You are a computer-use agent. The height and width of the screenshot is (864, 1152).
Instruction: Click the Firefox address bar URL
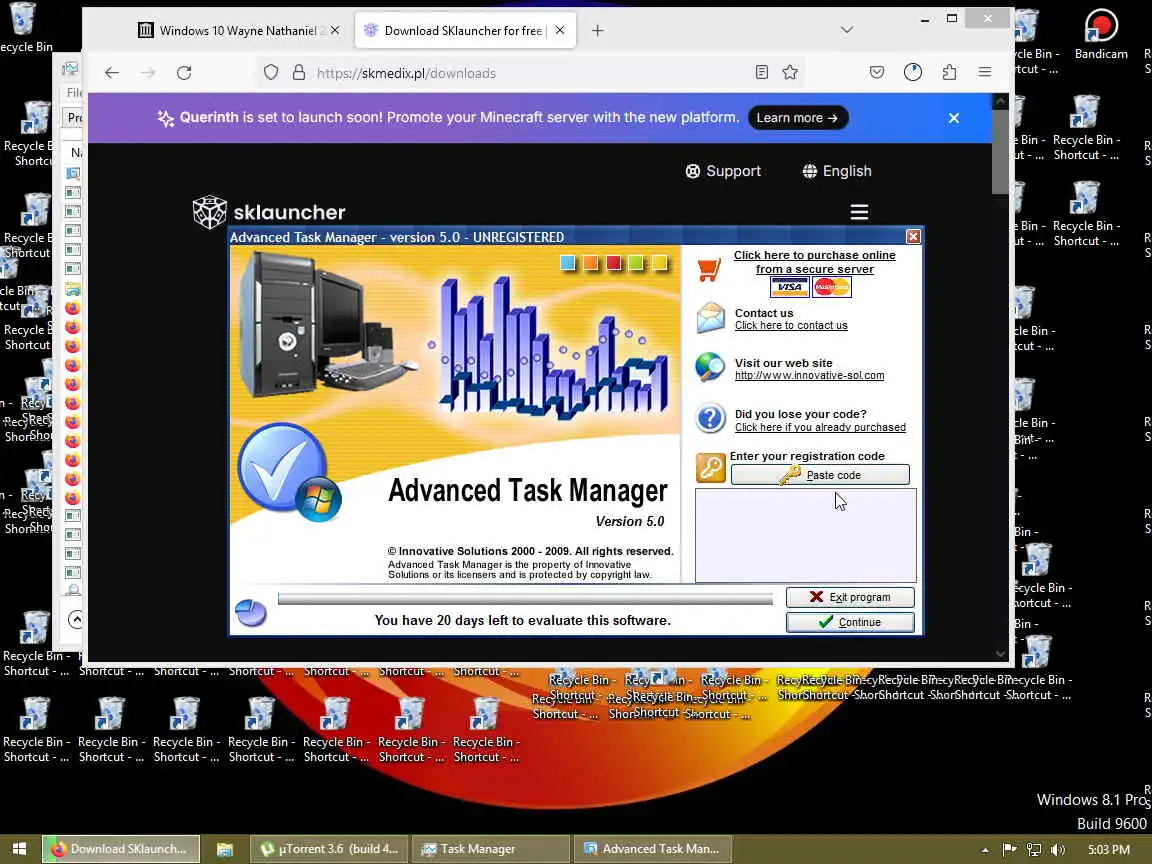click(407, 73)
